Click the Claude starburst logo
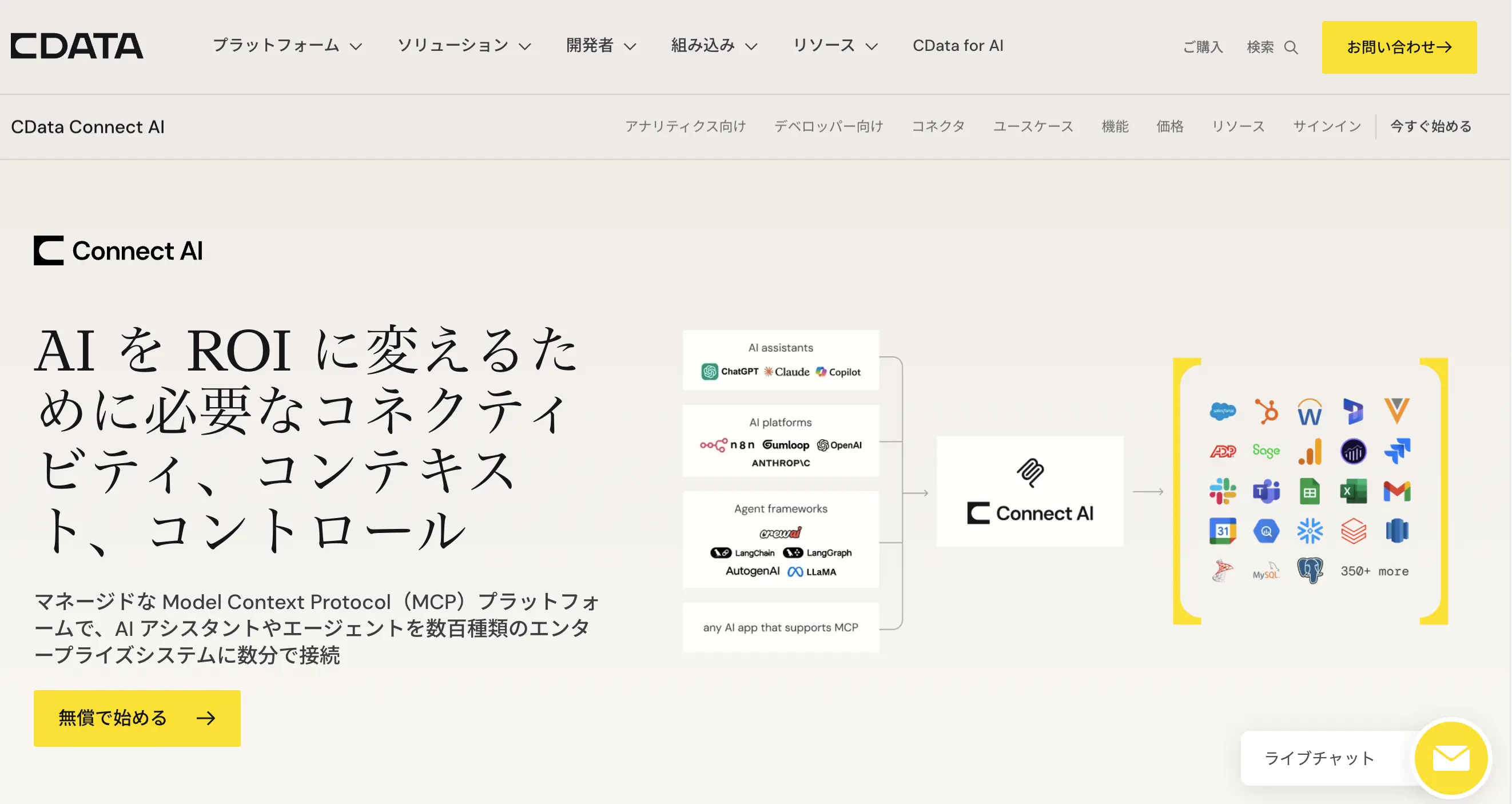Screen dimensions: 1512x804 coord(769,372)
